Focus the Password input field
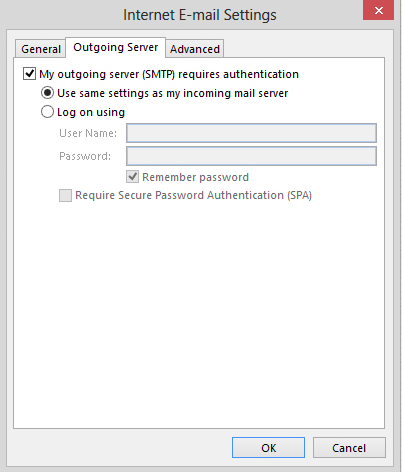This screenshot has height=472, width=402. click(x=251, y=156)
